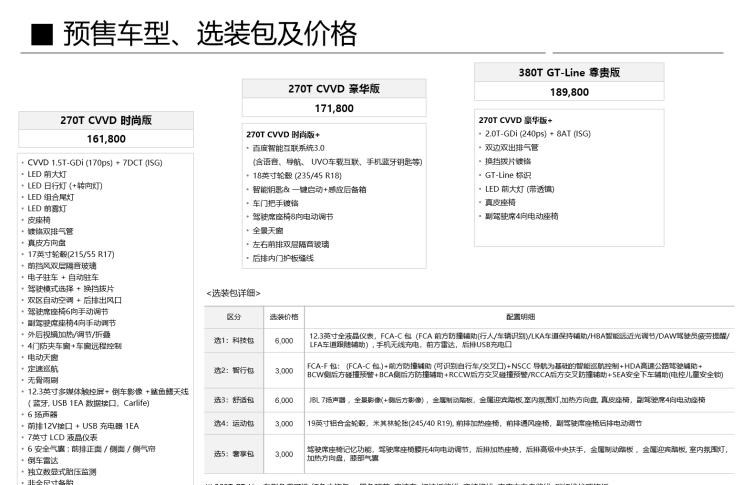This screenshot has width=744, height=485.
Task: Click the '选5: 奢享包' cell
Action: click(x=233, y=454)
